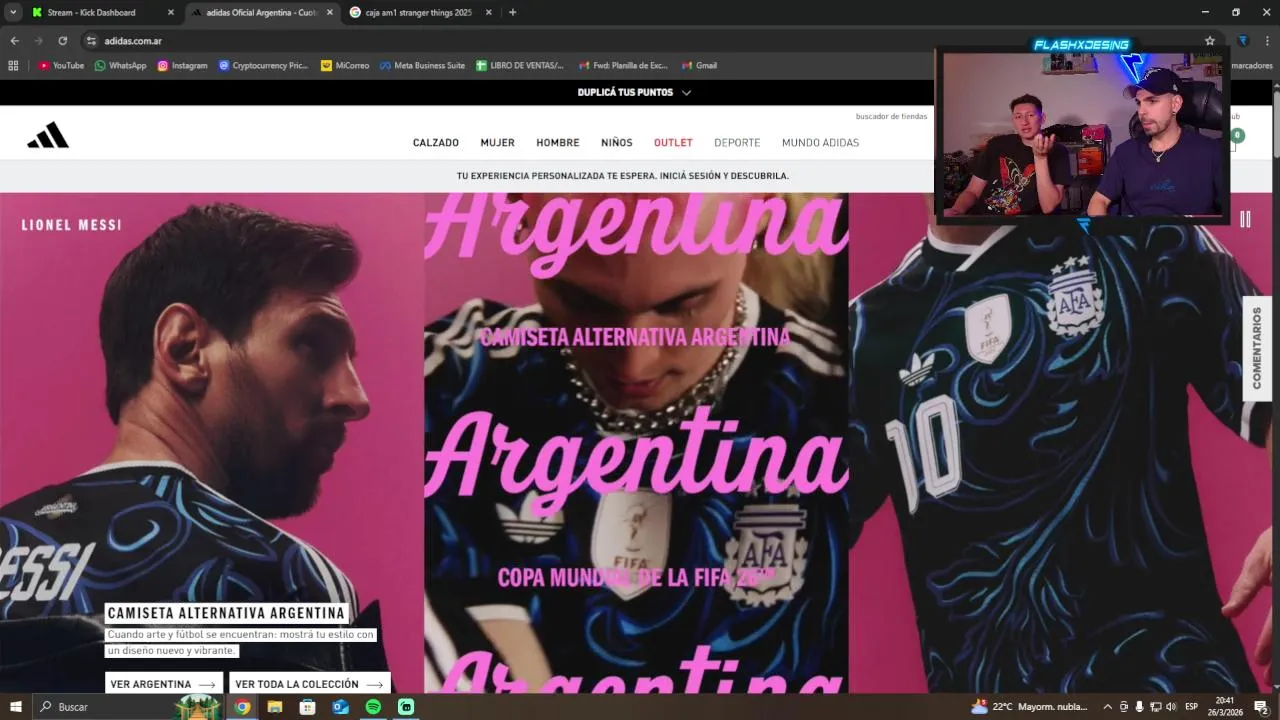Open Spotify from the taskbar

373,707
